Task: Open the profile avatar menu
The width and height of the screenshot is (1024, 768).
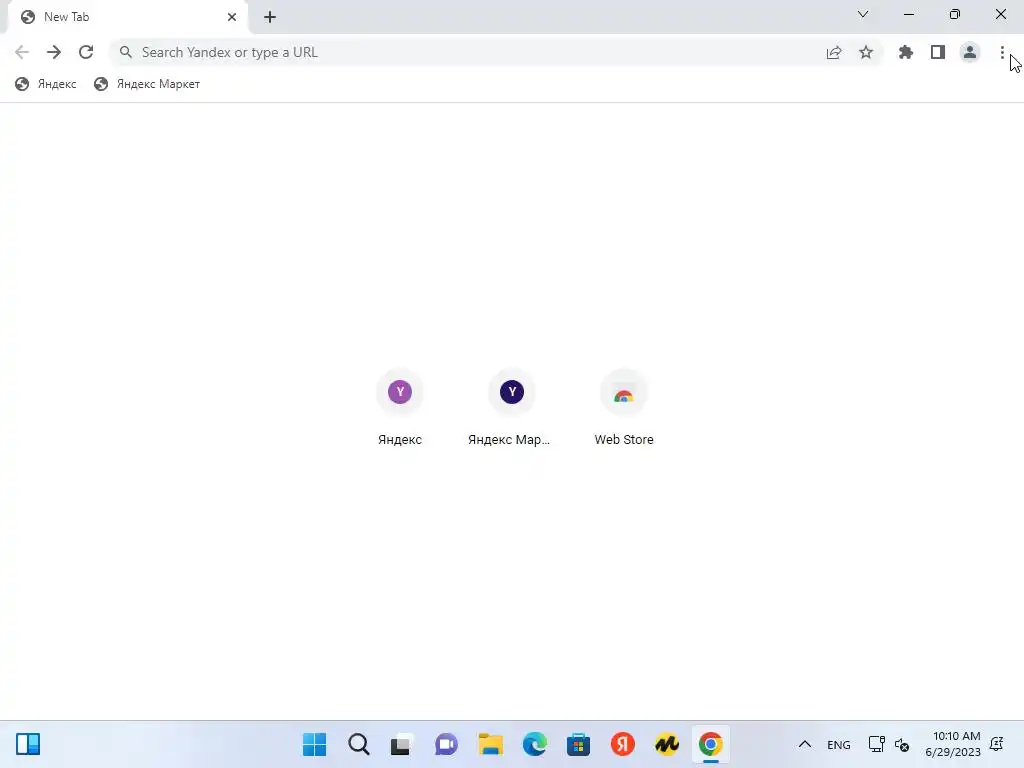Action: point(970,52)
